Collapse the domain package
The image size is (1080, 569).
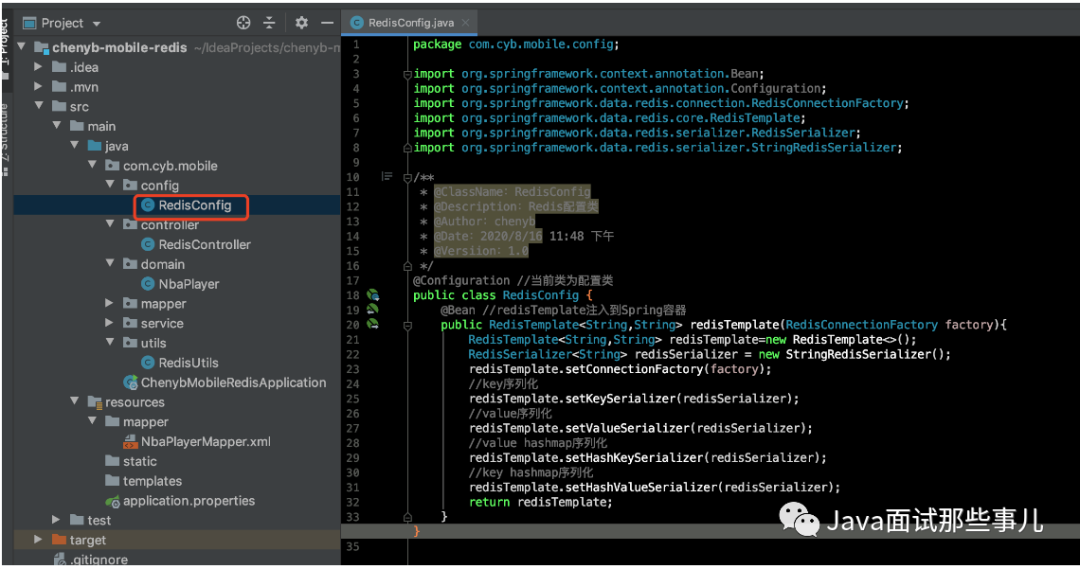click(110, 263)
